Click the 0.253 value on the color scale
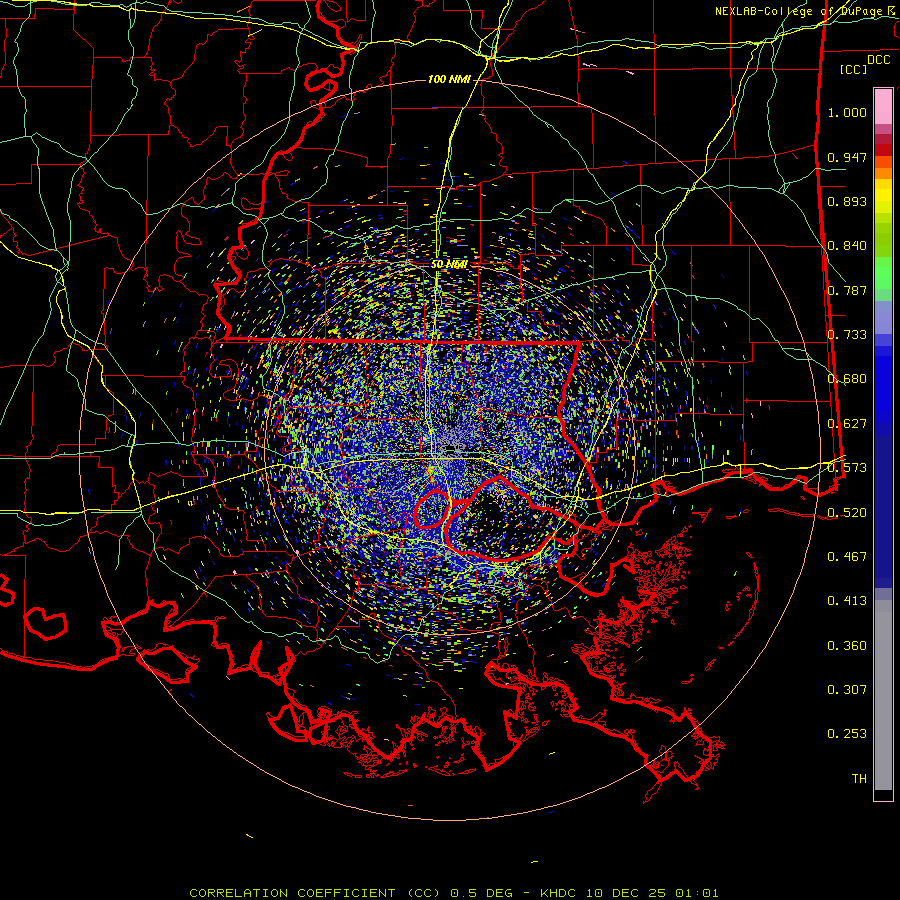The width and height of the screenshot is (900, 900). (847, 734)
